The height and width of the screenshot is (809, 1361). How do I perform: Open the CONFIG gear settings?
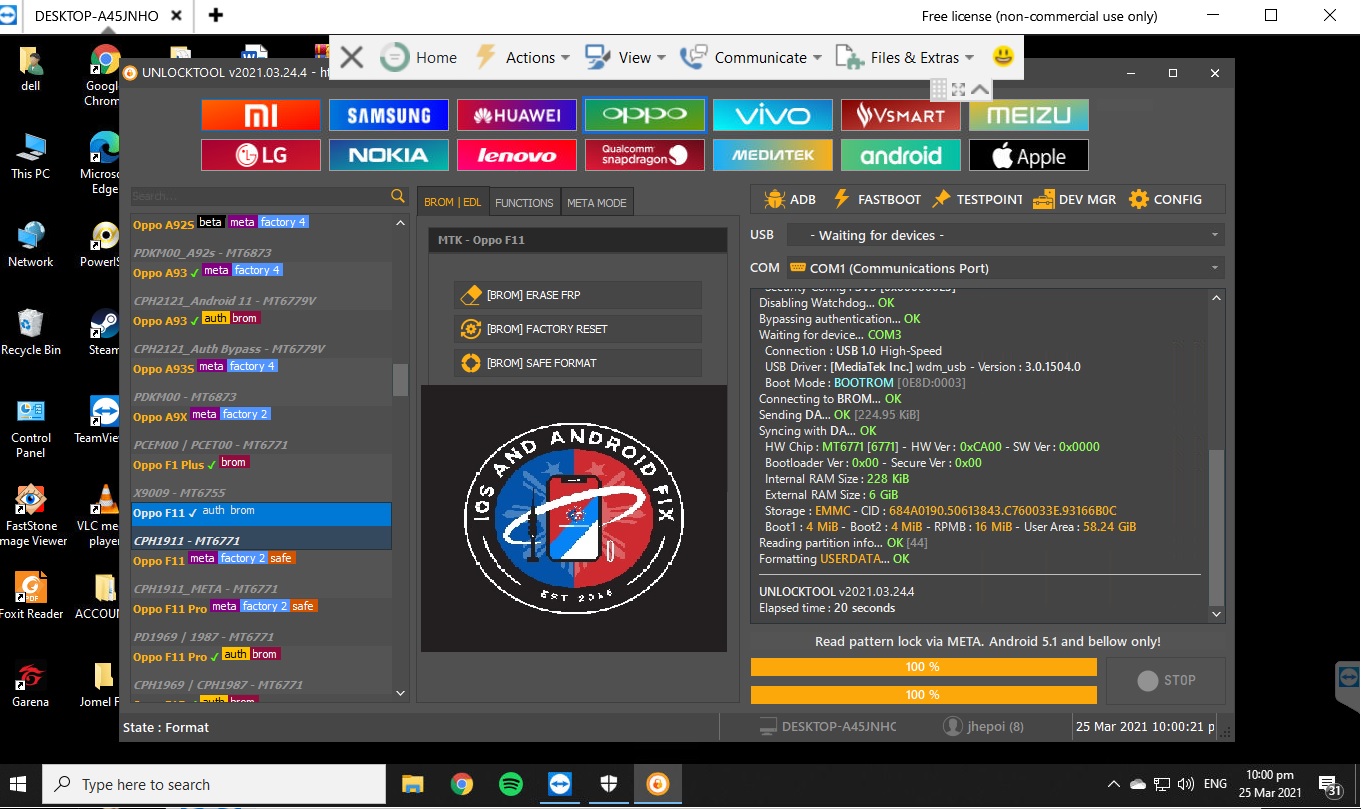tap(1165, 199)
